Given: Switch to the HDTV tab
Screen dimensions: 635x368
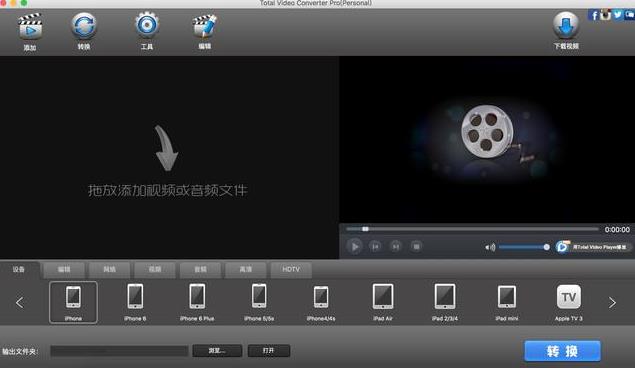Looking at the screenshot, I should coord(291,270).
